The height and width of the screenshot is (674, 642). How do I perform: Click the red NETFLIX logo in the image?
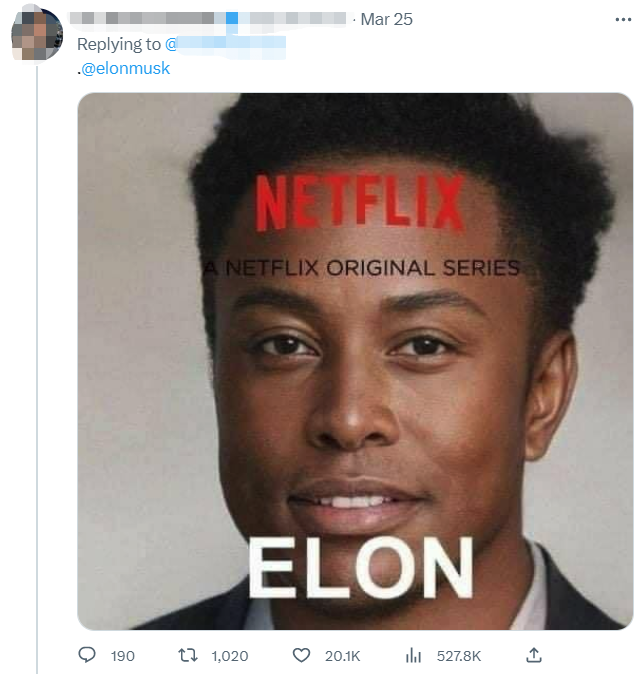coord(359,204)
